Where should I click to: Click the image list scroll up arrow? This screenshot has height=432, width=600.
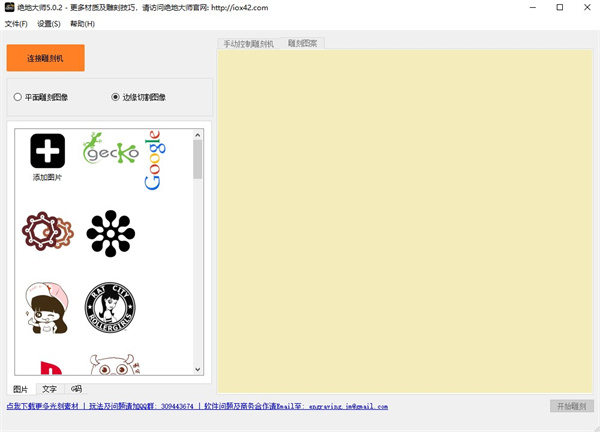point(197,135)
